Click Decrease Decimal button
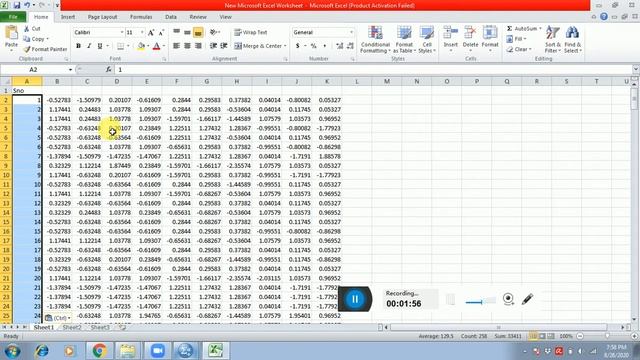 [350, 46]
